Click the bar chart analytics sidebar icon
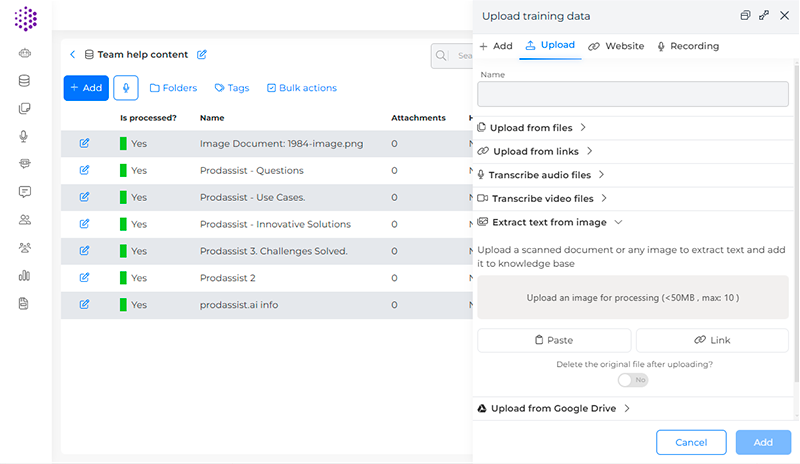 pyautogui.click(x=25, y=275)
